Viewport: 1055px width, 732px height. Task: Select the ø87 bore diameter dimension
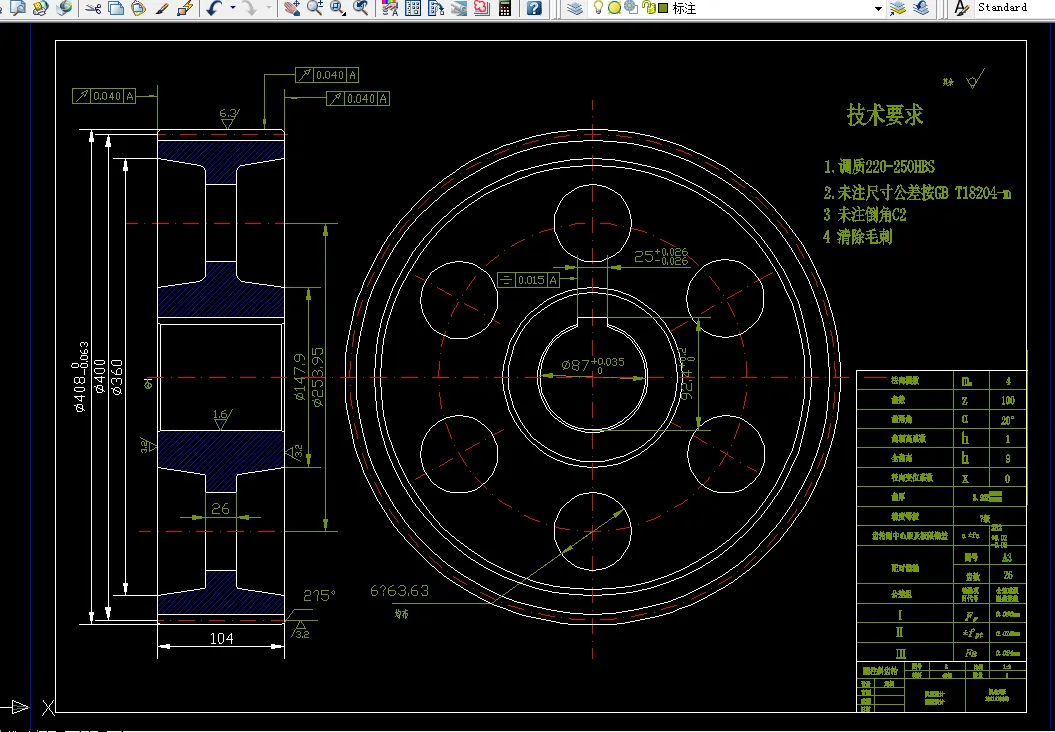pyautogui.click(x=593, y=364)
